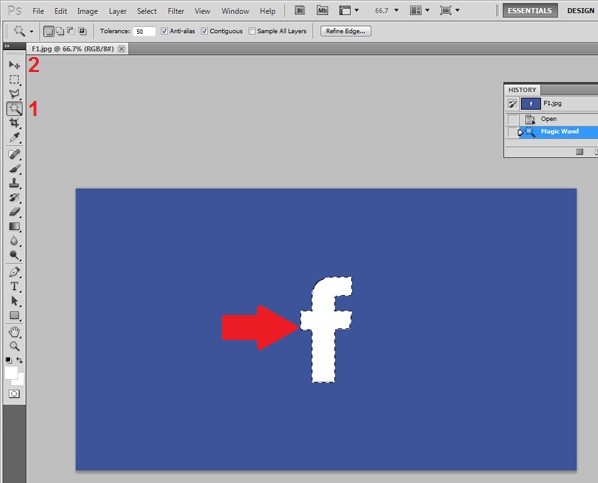
Task: Select the Type tool
Action: click(x=14, y=287)
